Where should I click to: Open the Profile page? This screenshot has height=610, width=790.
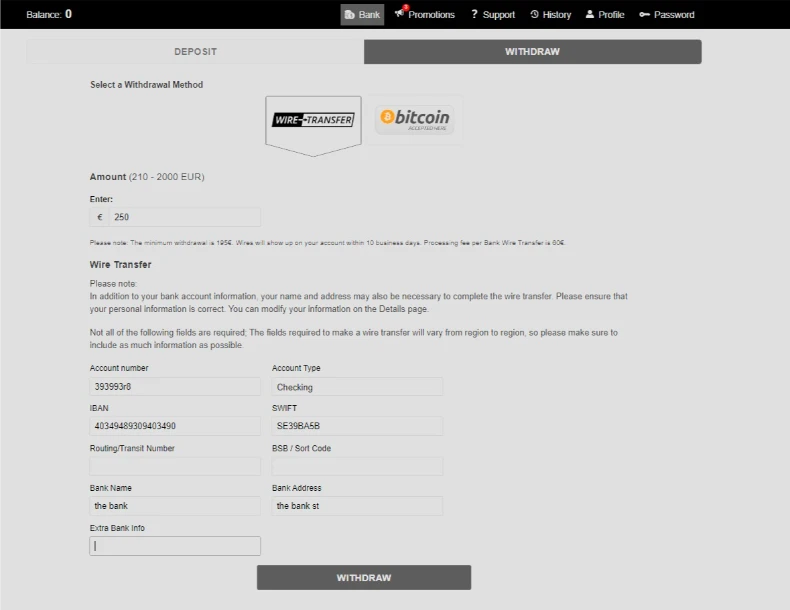tap(605, 15)
